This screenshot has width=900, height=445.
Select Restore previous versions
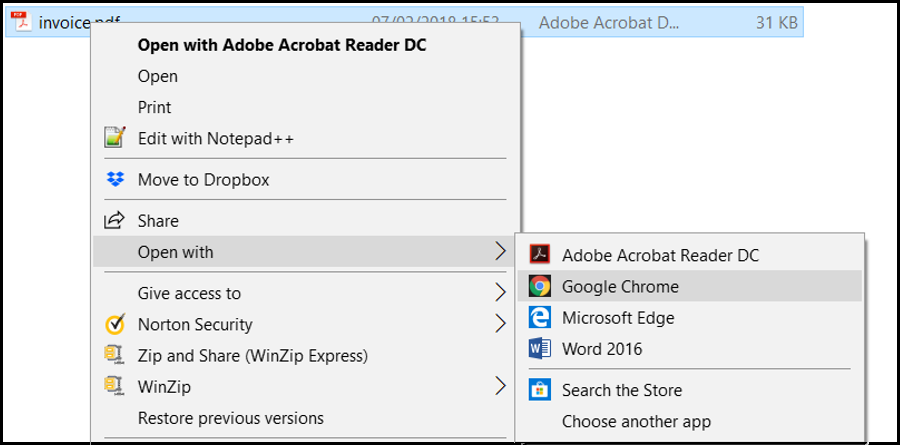pos(230,418)
